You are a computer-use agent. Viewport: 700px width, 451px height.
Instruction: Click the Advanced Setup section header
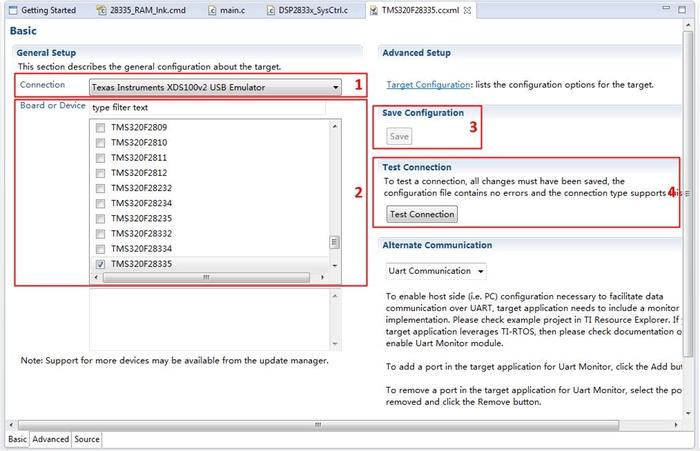(x=416, y=53)
